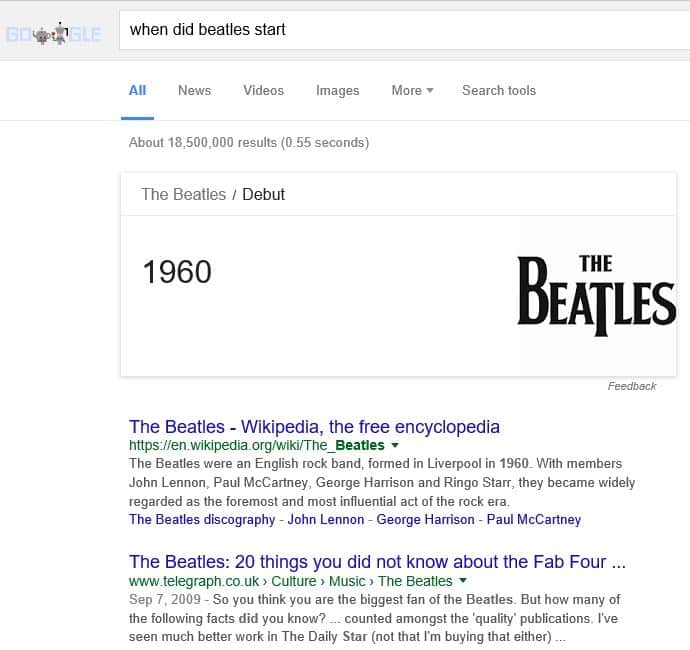Switch to Images results
690x650 pixels.
pos(337,90)
